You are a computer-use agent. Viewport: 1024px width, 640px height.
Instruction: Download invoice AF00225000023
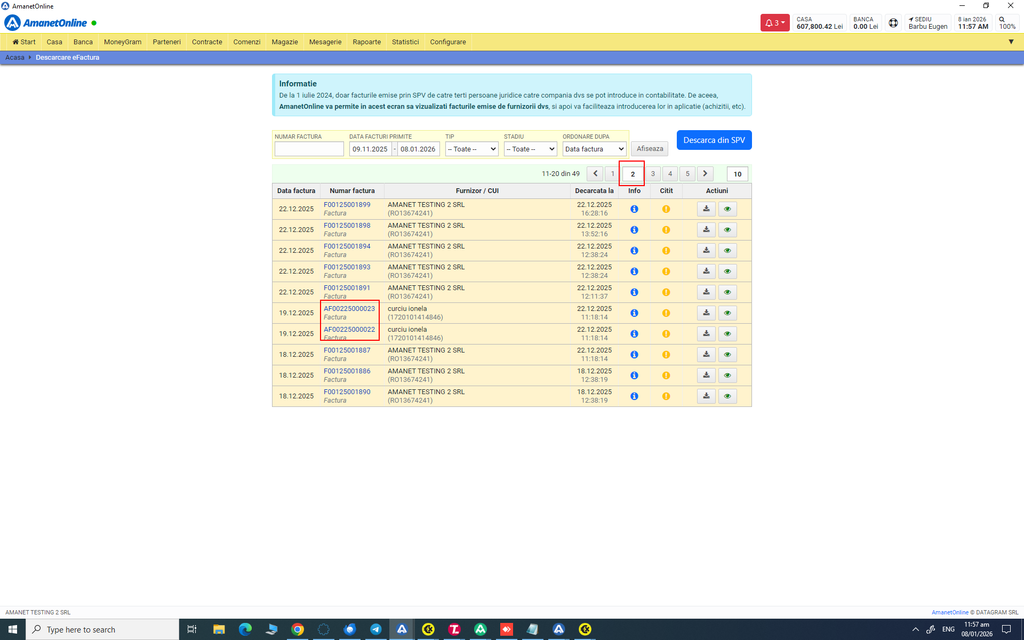[x=706, y=313]
